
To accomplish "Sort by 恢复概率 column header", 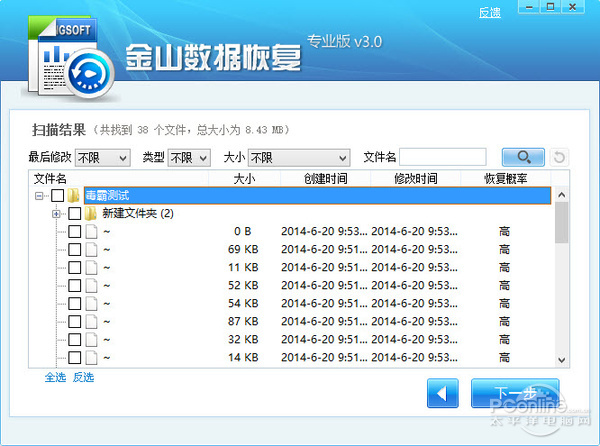I will tap(505, 179).
